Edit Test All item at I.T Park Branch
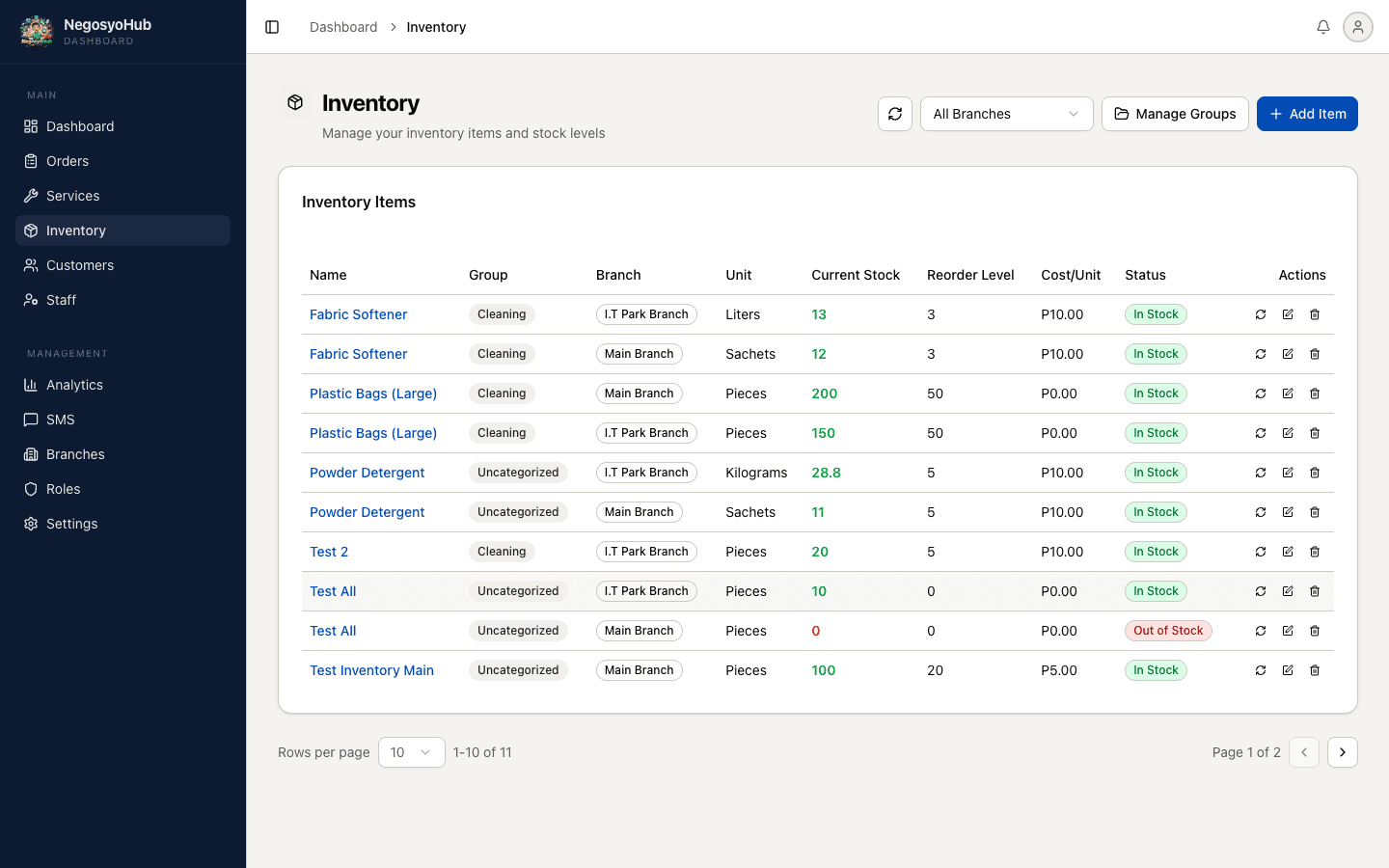Image resolution: width=1389 pixels, height=868 pixels. point(1288,591)
